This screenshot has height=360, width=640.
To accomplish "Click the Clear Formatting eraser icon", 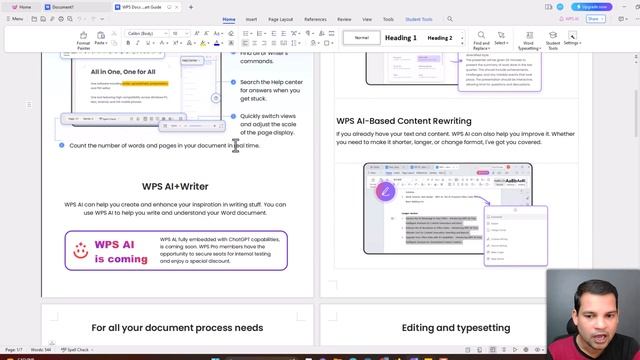I will [x=231, y=33].
